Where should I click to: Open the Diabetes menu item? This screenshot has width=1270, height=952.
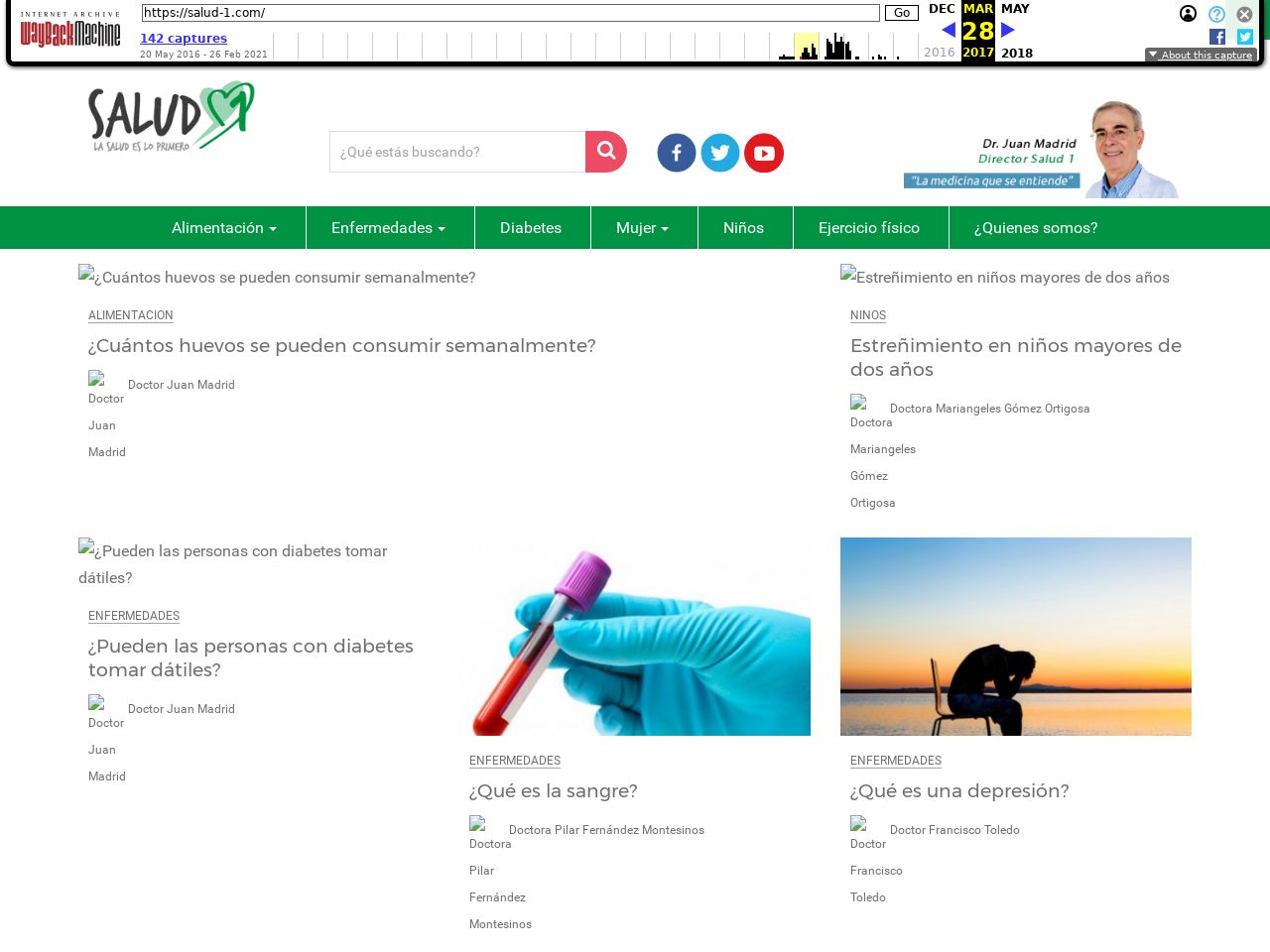point(531,228)
